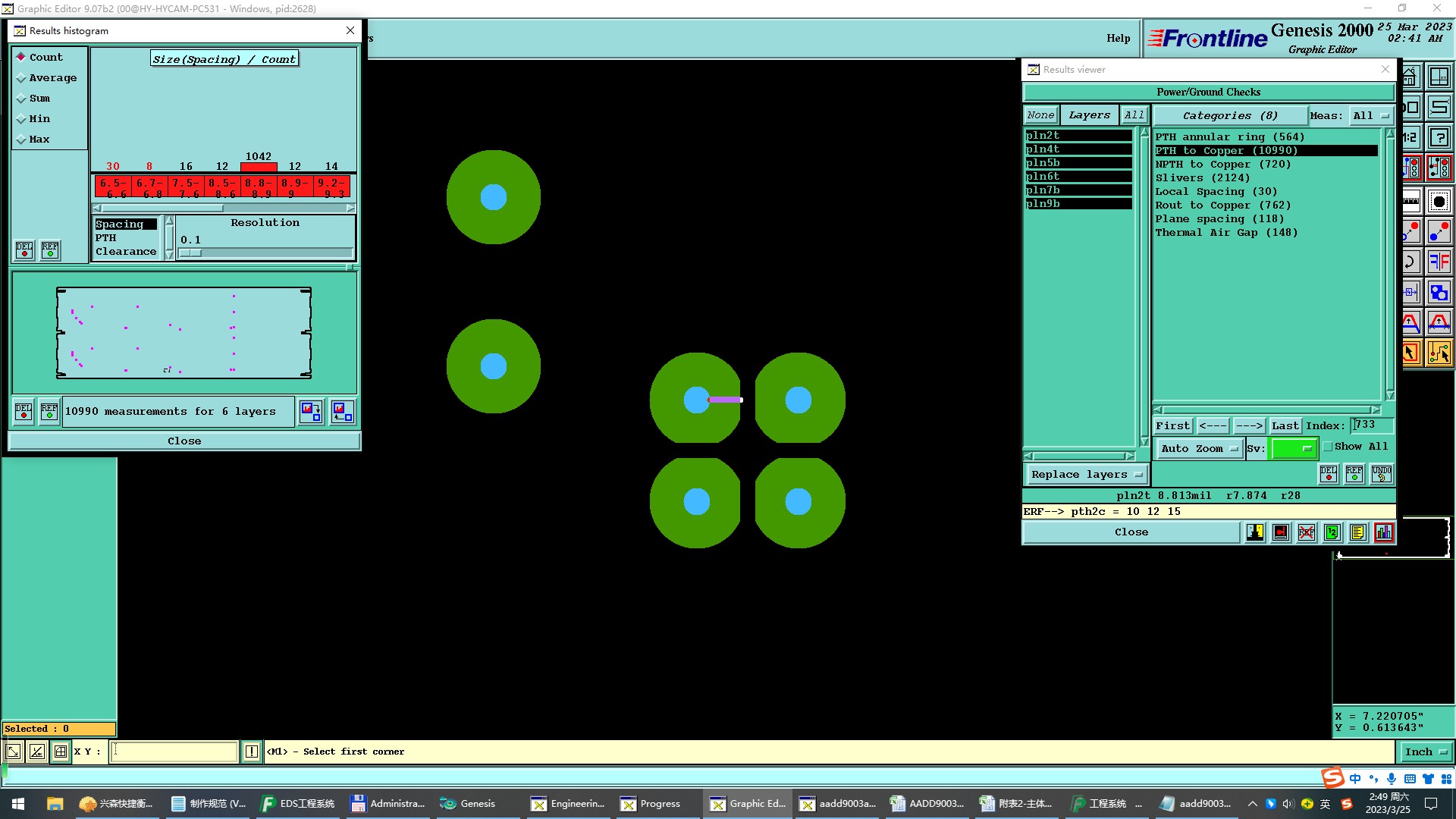The width and height of the screenshot is (1456, 819).
Task: Click the Resolution slider handle
Action: pyautogui.click(x=191, y=253)
